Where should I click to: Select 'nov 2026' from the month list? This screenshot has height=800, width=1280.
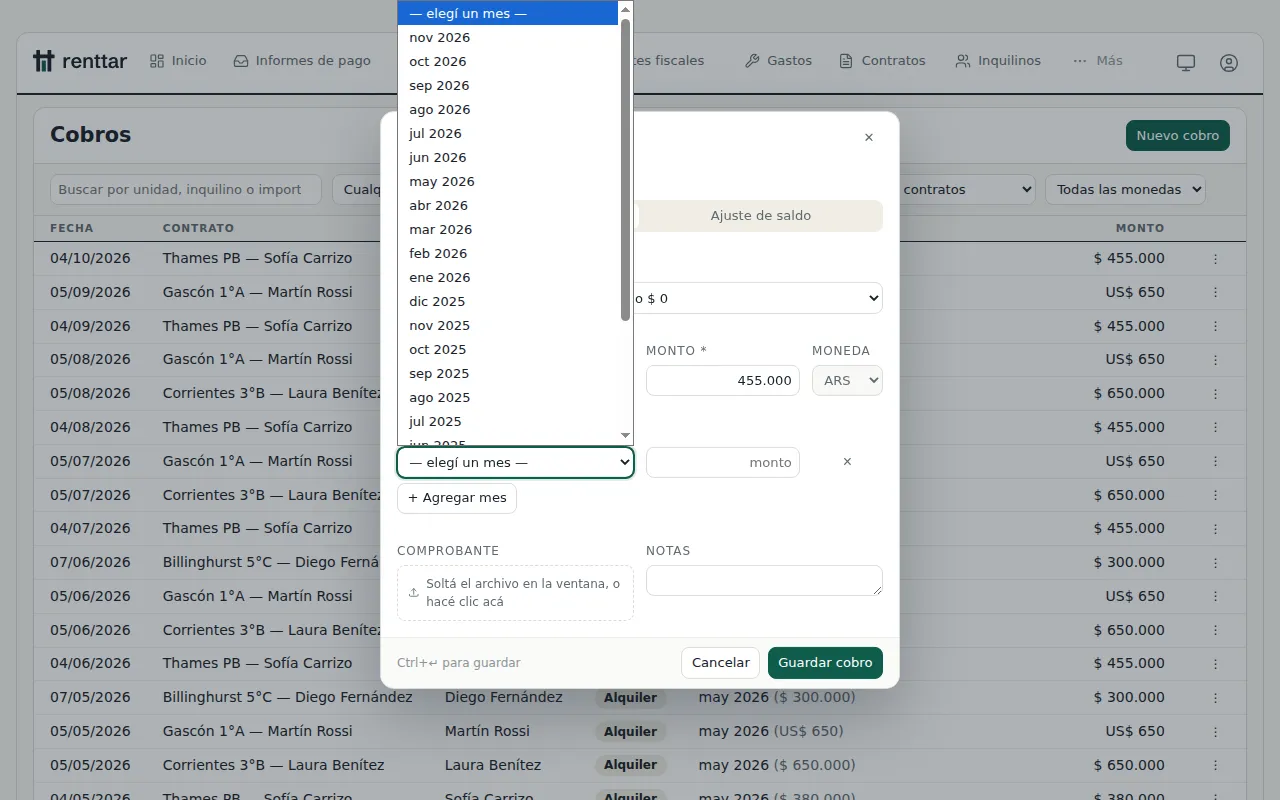(x=508, y=37)
